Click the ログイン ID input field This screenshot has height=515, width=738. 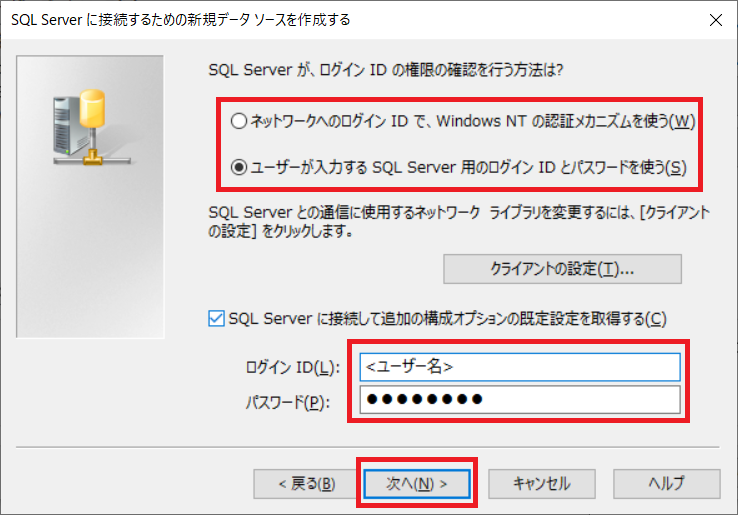[x=520, y=367]
